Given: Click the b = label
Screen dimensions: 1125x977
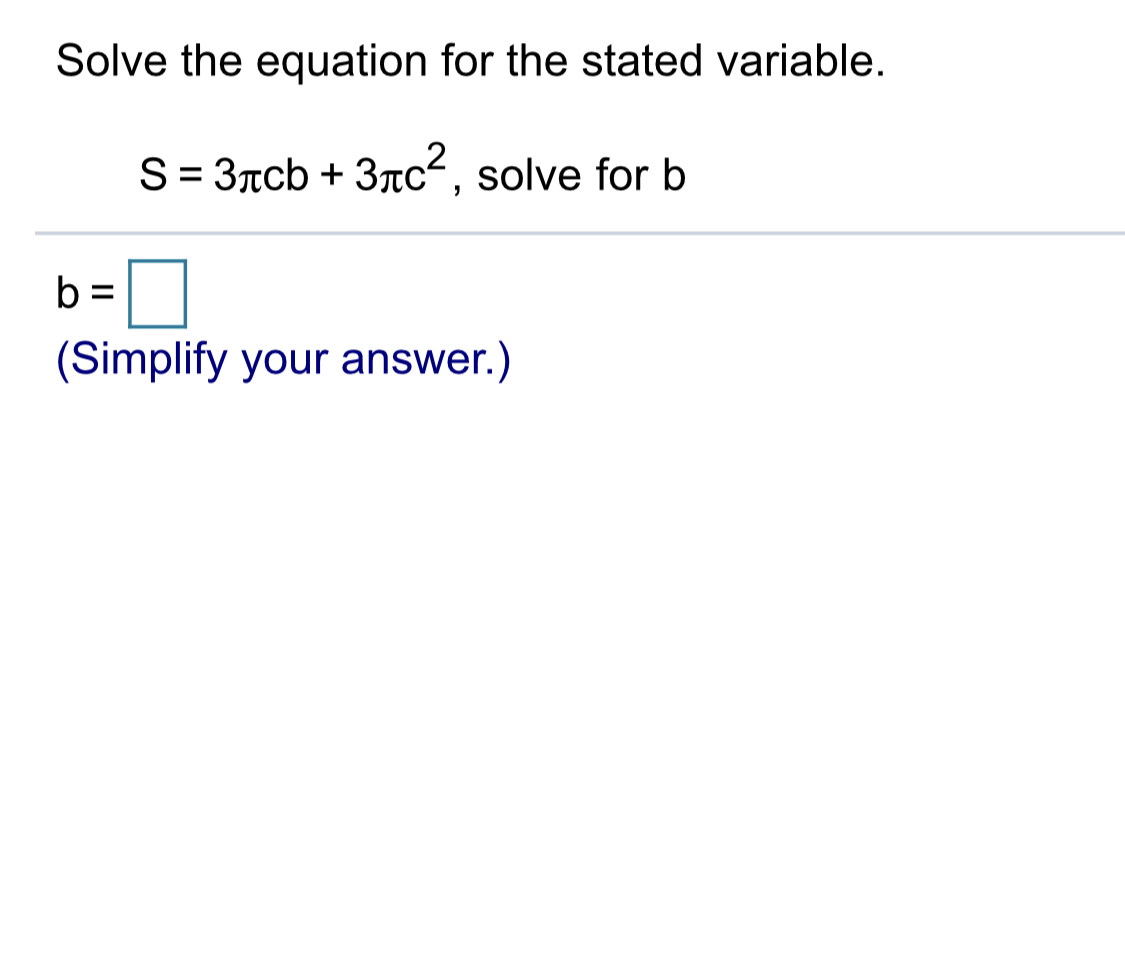Looking at the screenshot, I should tap(83, 294).
